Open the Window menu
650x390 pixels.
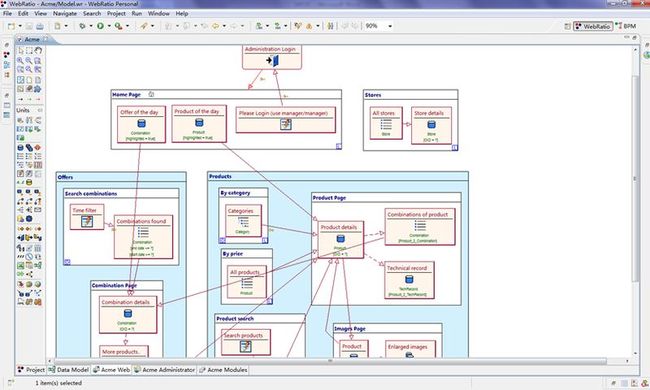click(158, 13)
